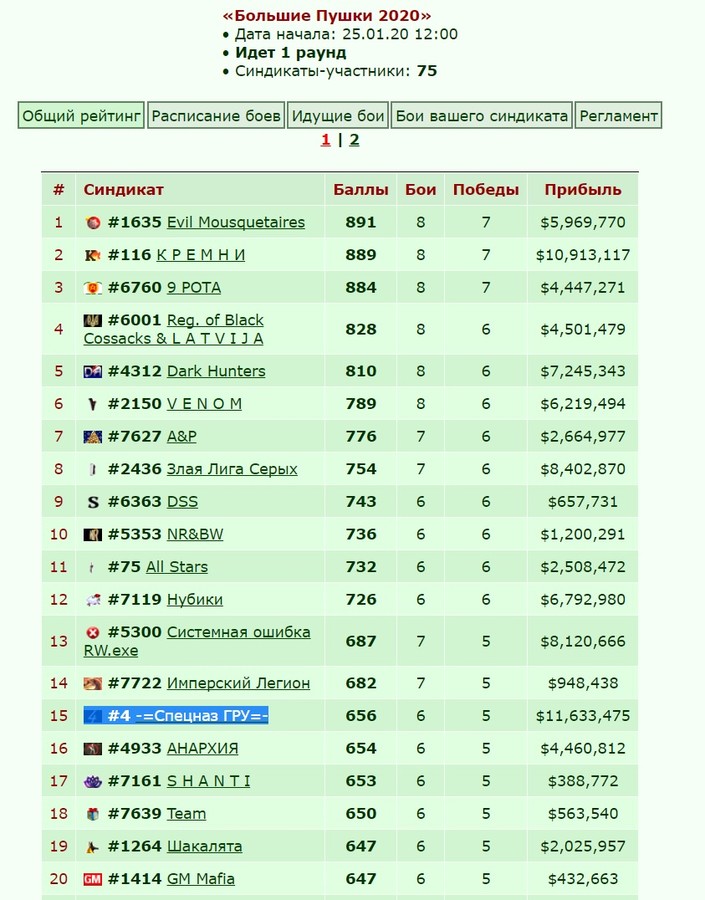This screenshot has width=705, height=900.
Task: Click the Победы column header
Action: coord(486,189)
